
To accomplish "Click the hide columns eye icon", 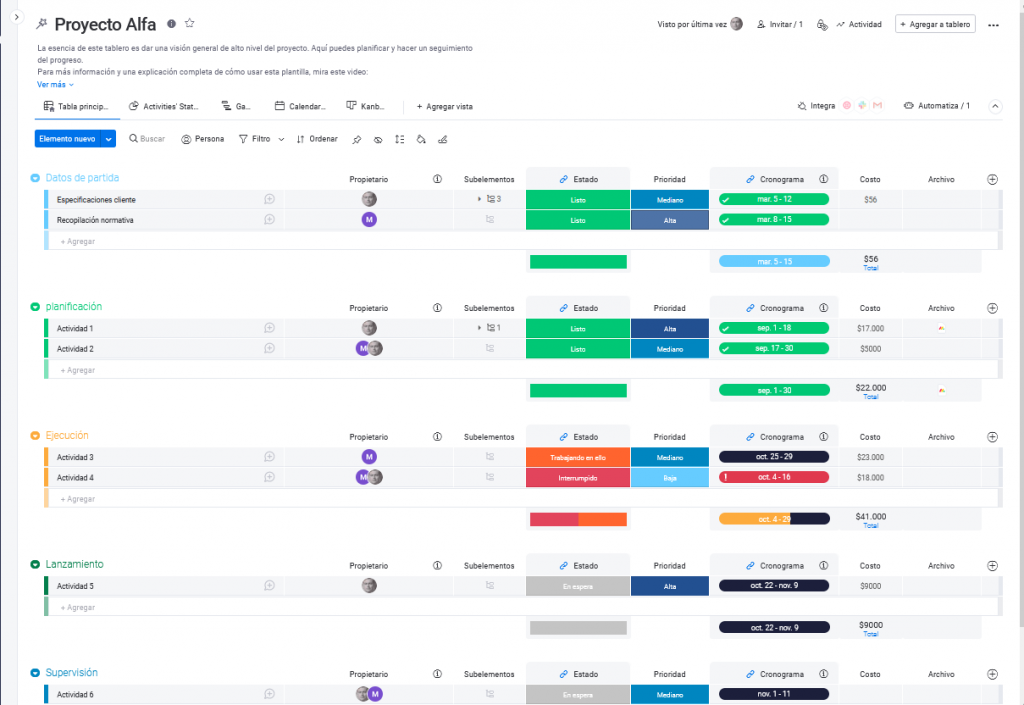I will point(378,139).
